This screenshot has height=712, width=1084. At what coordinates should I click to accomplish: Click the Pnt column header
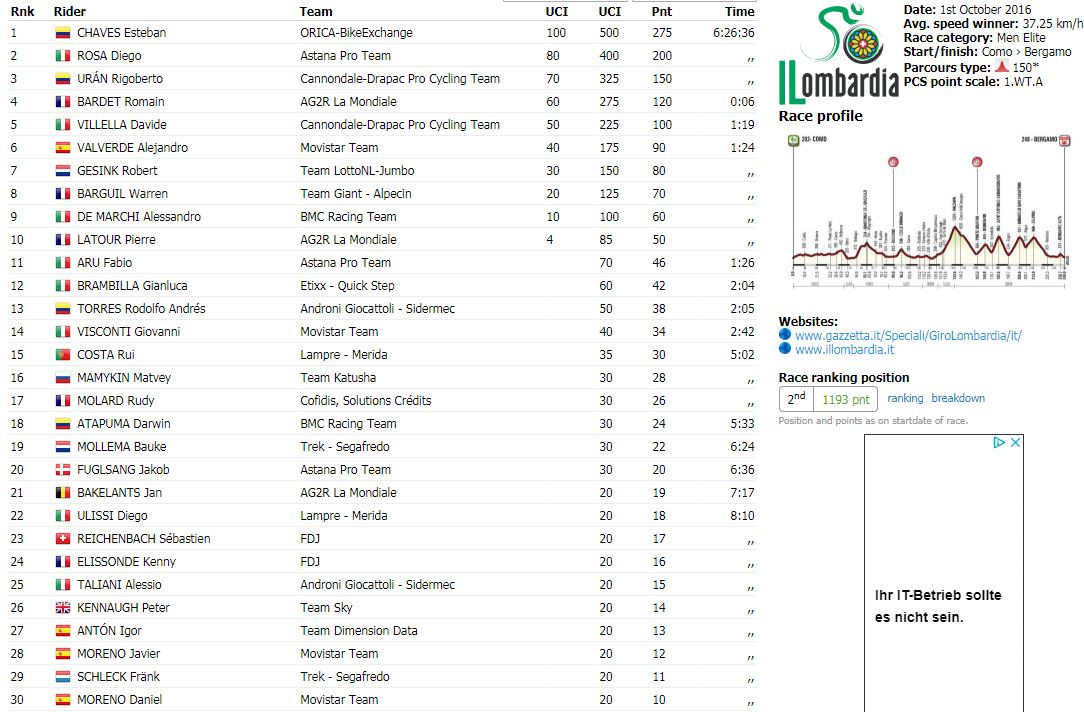662,12
